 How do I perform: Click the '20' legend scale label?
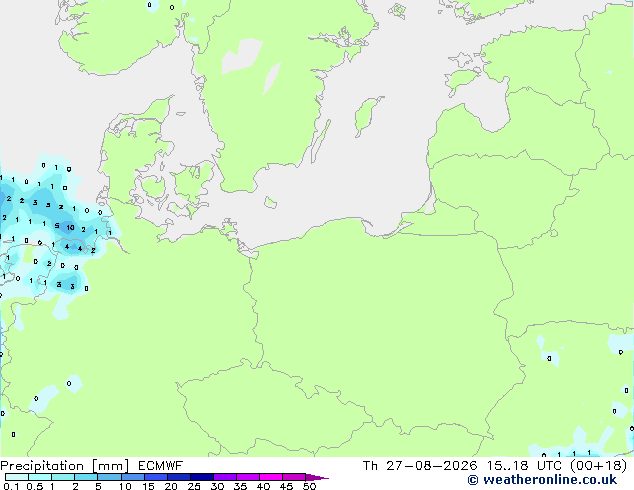click(171, 486)
